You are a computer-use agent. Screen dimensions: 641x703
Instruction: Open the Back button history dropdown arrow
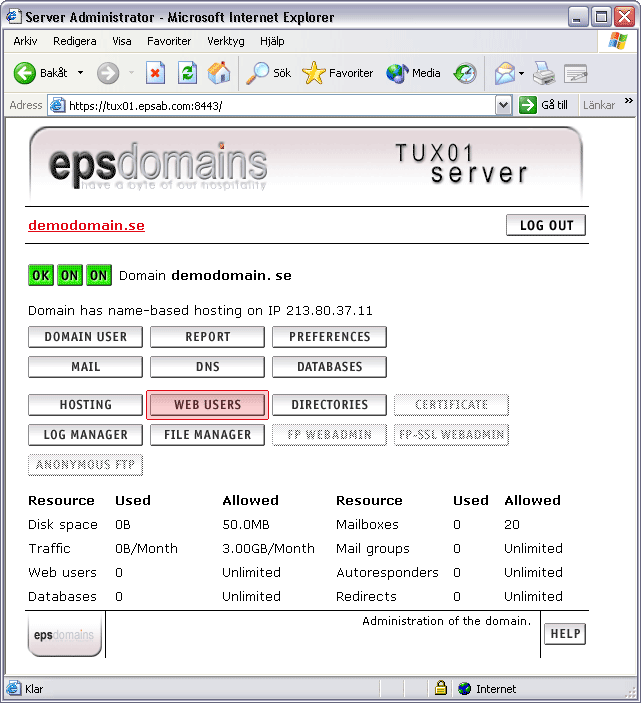click(x=80, y=73)
